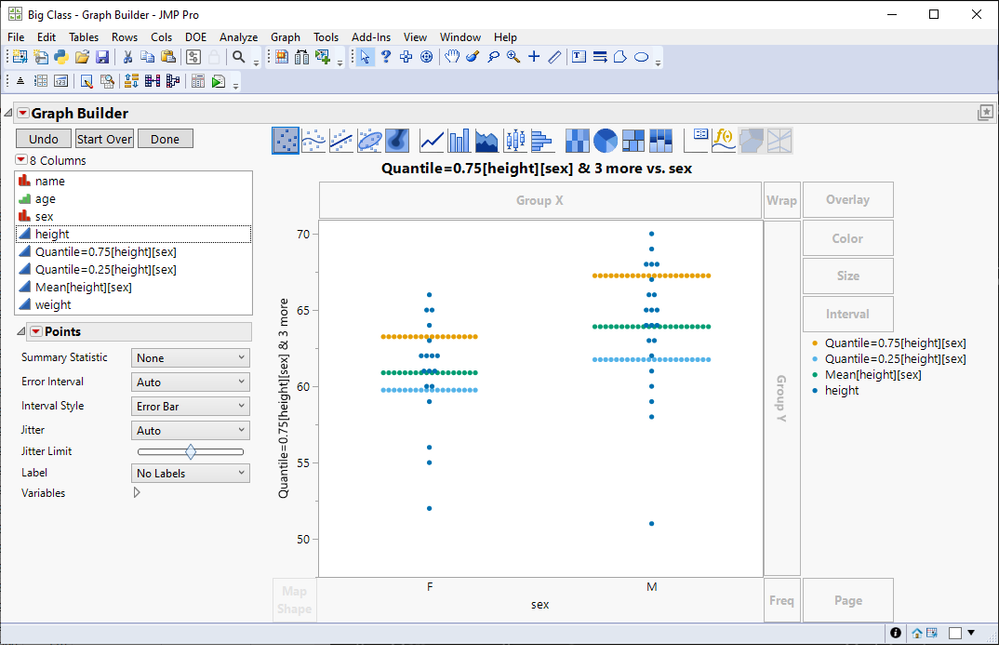Open the Add-Ins menu
Screen dimensions: 999x645
[371, 37]
